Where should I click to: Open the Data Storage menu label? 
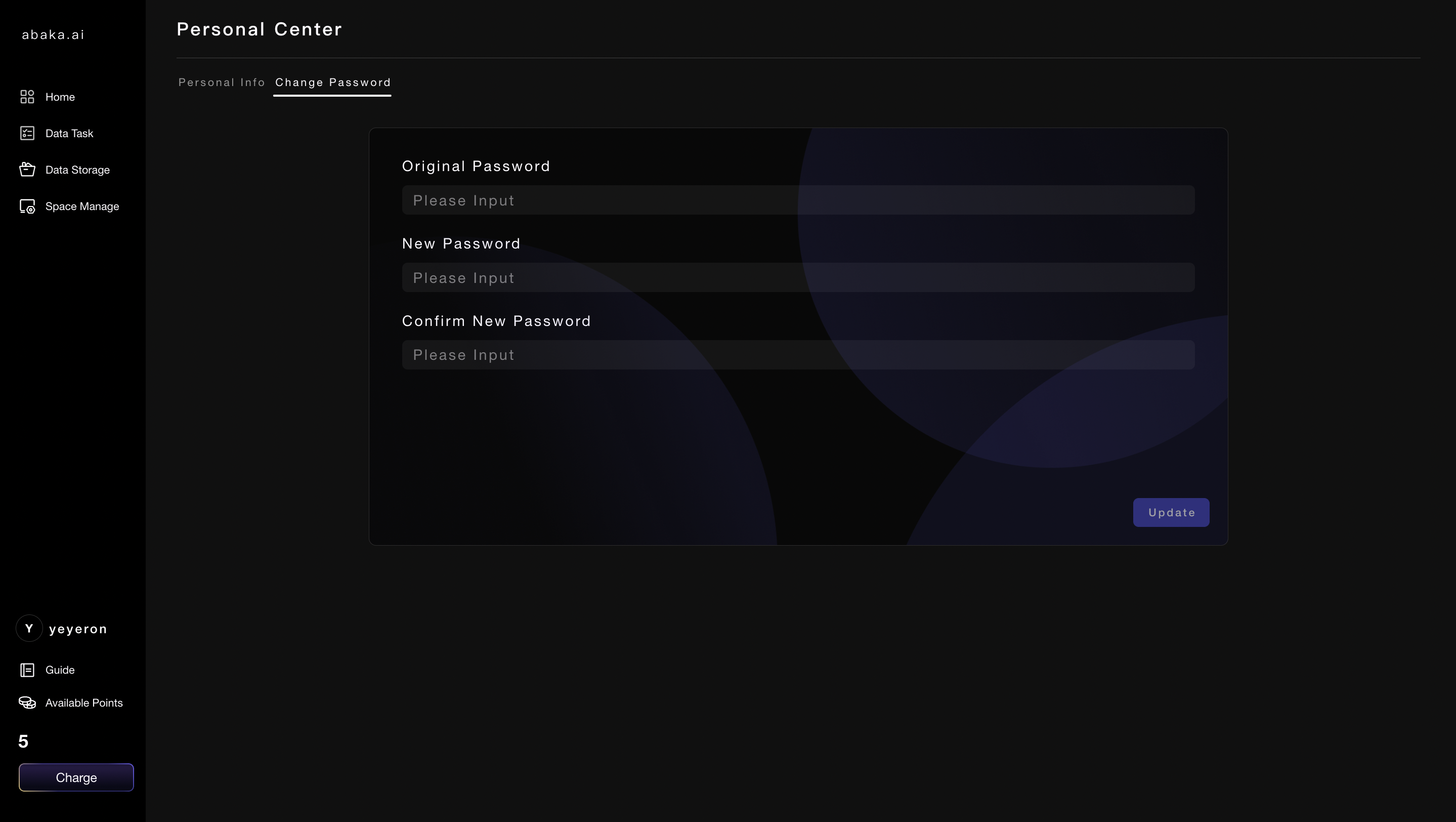pos(77,170)
